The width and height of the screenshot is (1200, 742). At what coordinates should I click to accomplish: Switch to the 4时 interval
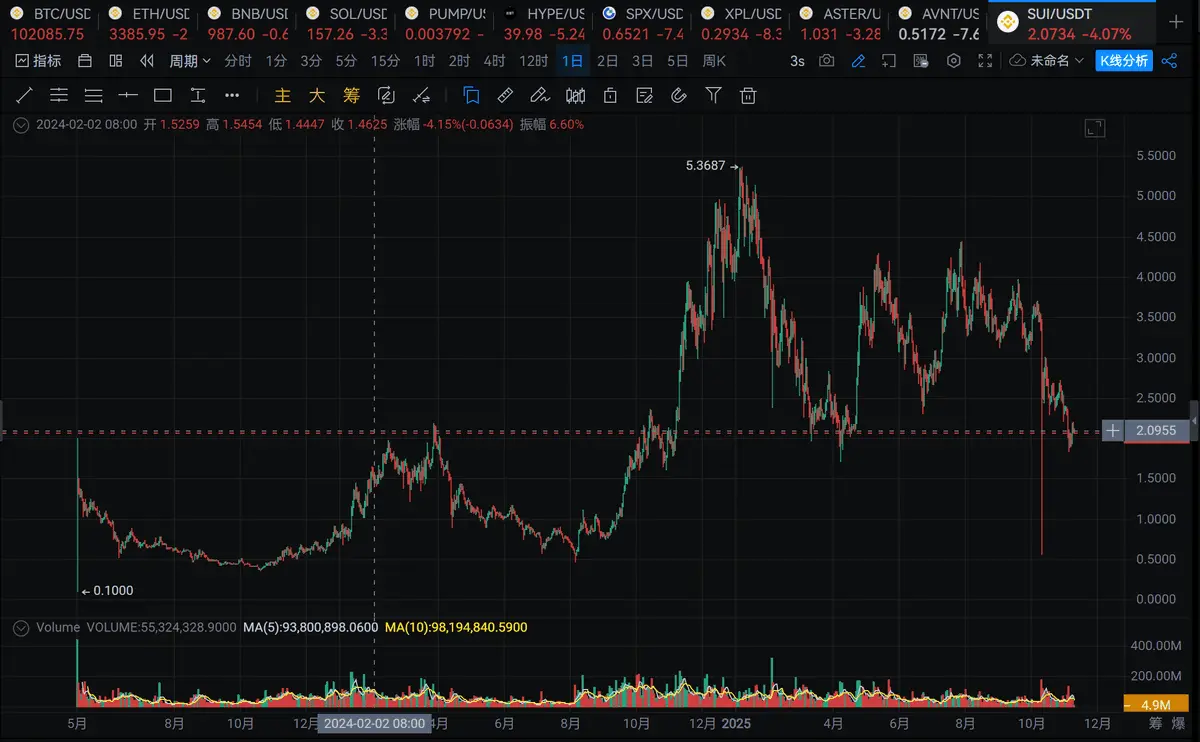494,61
